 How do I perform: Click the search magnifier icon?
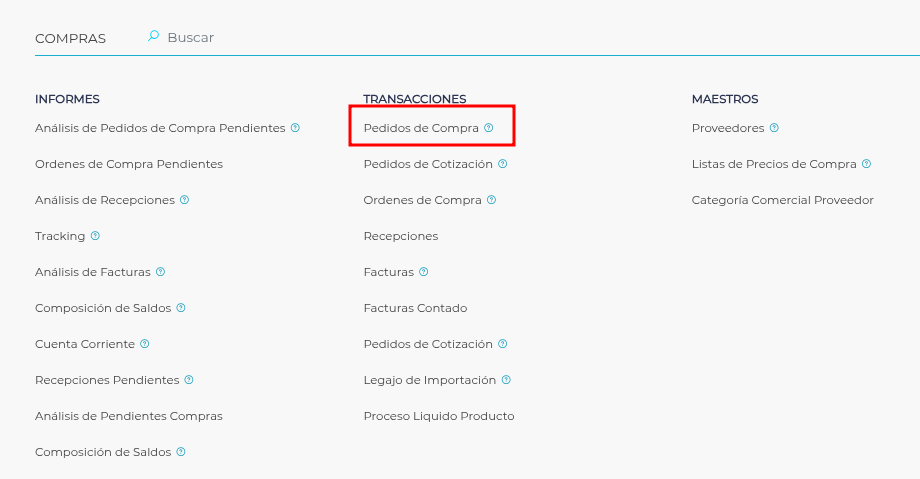(153, 36)
